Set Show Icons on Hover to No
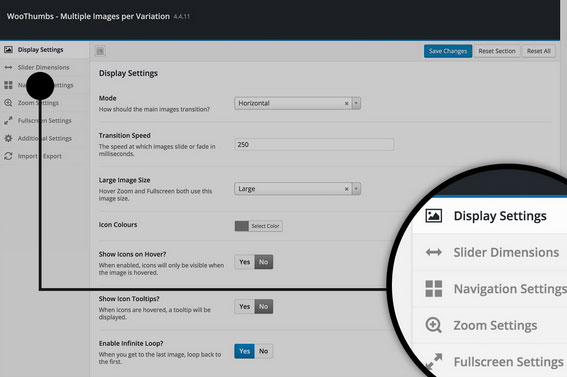 [x=264, y=262]
